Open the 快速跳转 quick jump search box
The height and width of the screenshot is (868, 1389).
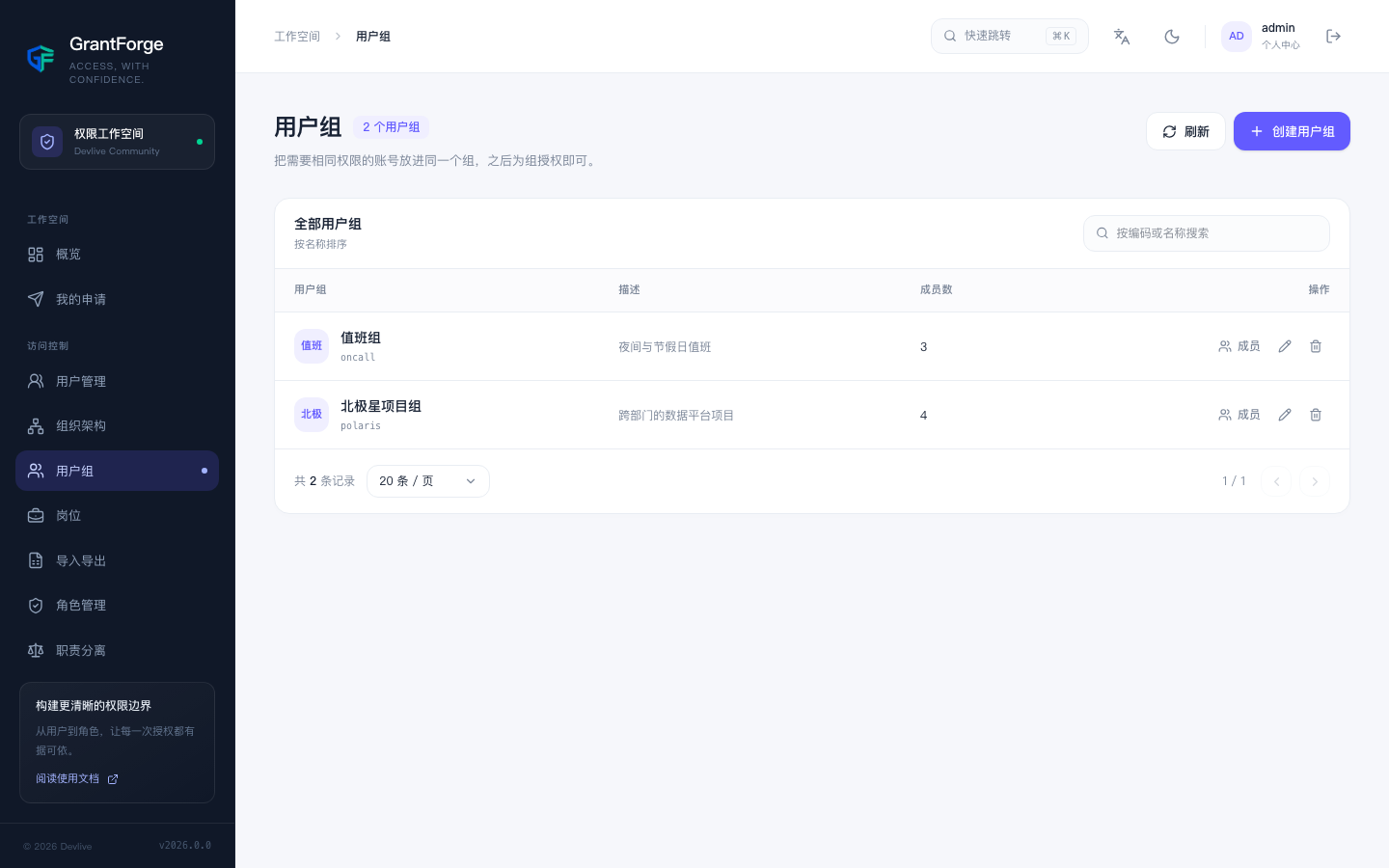(1010, 37)
